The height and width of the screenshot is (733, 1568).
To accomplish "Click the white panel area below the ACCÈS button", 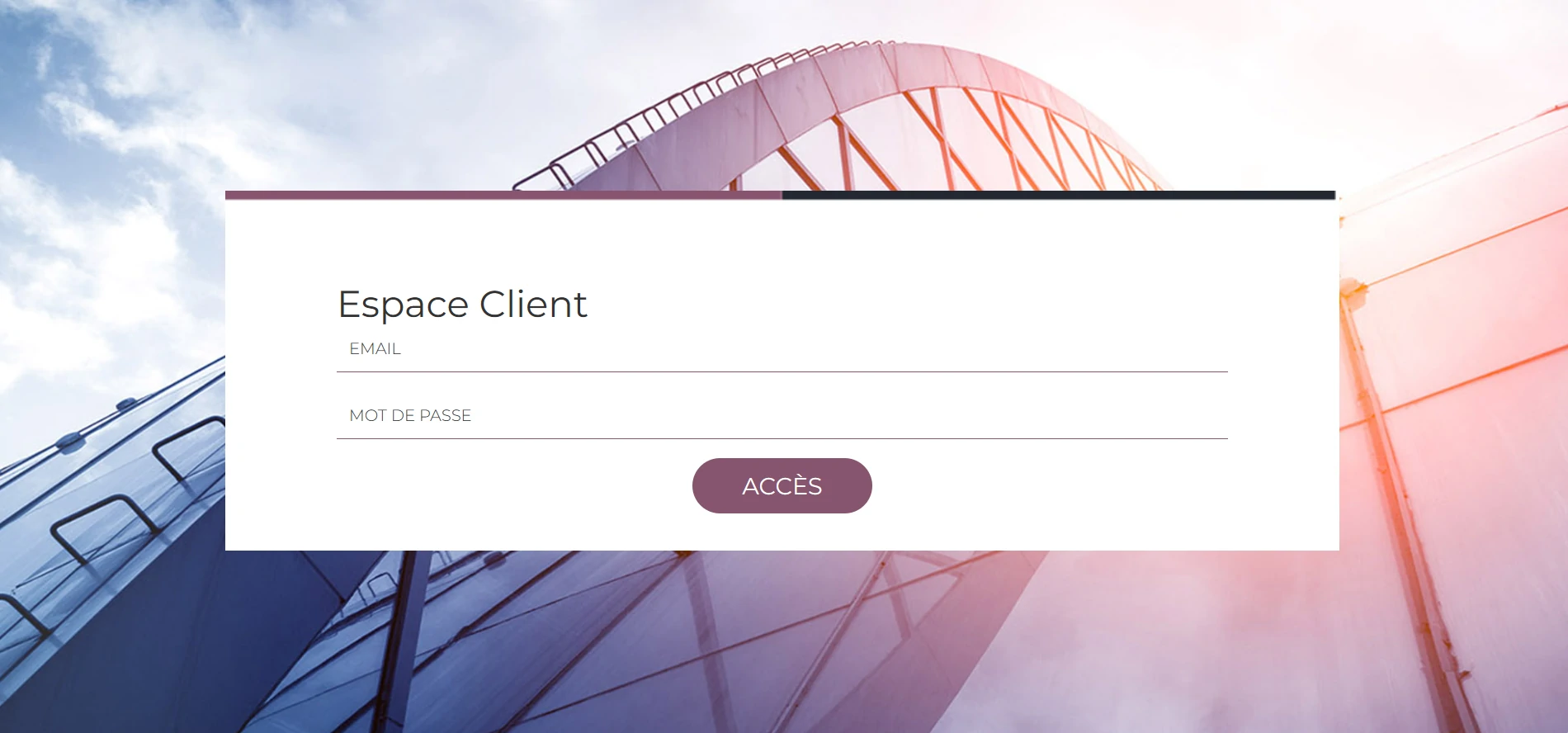I will [x=782, y=532].
